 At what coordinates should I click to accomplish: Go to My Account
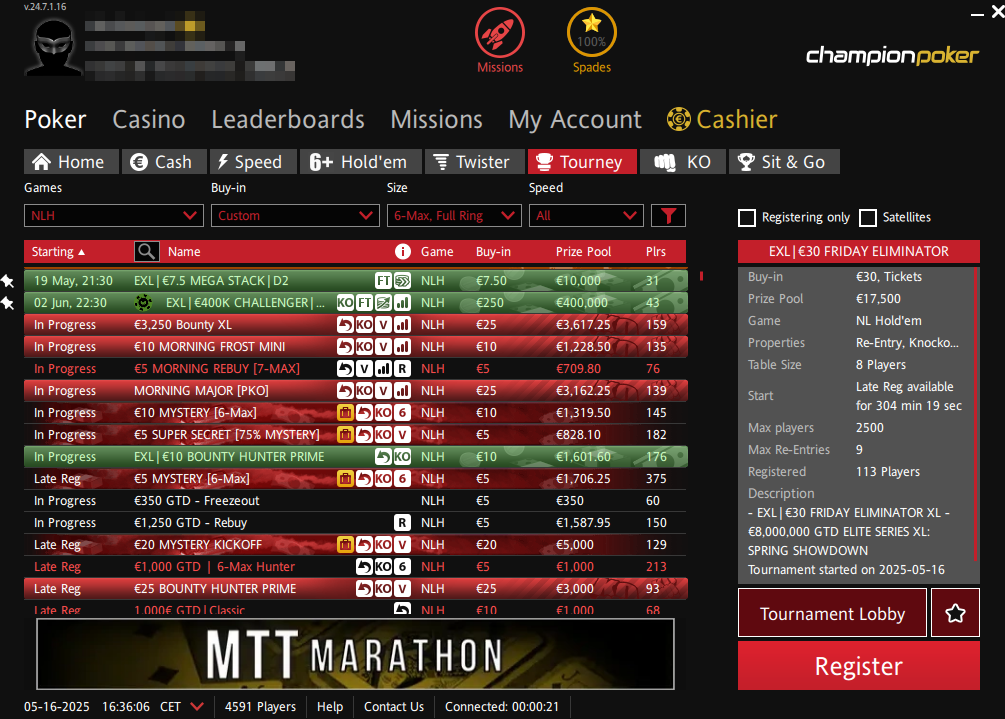click(575, 120)
